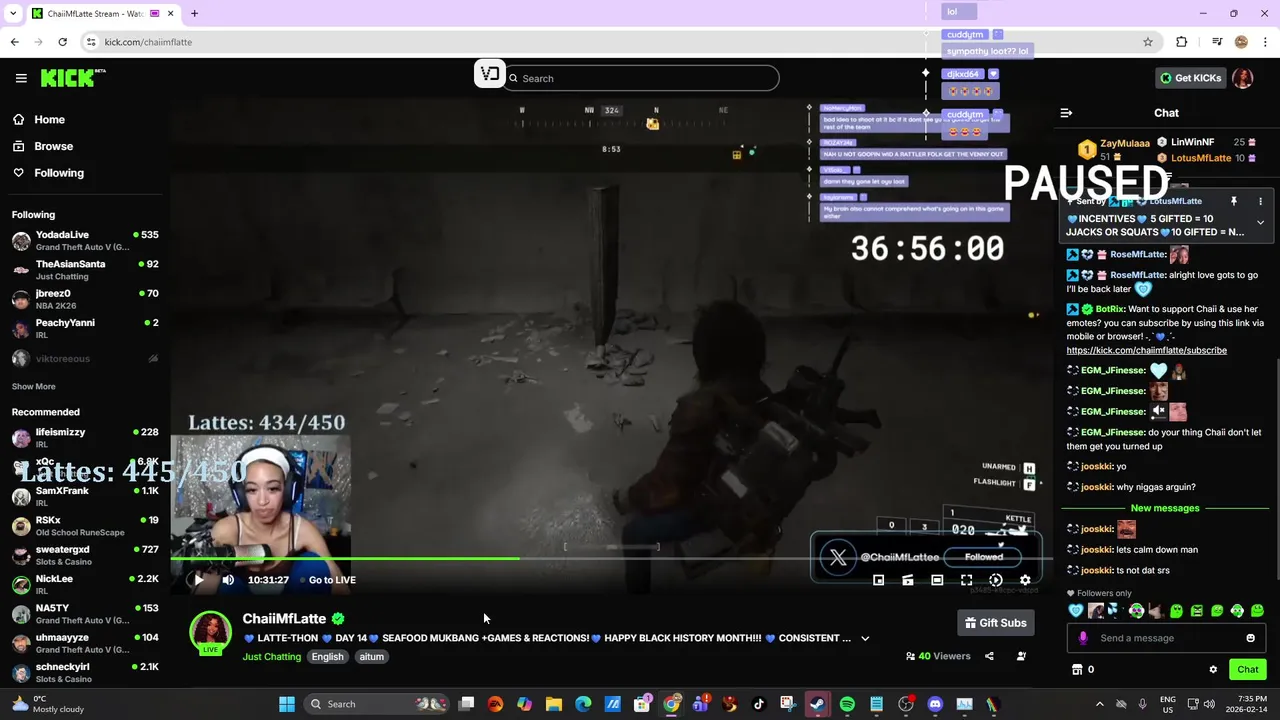The image size is (1280, 720).
Task: Open PeachyYanni channel in sidebar
Action: (x=85, y=329)
